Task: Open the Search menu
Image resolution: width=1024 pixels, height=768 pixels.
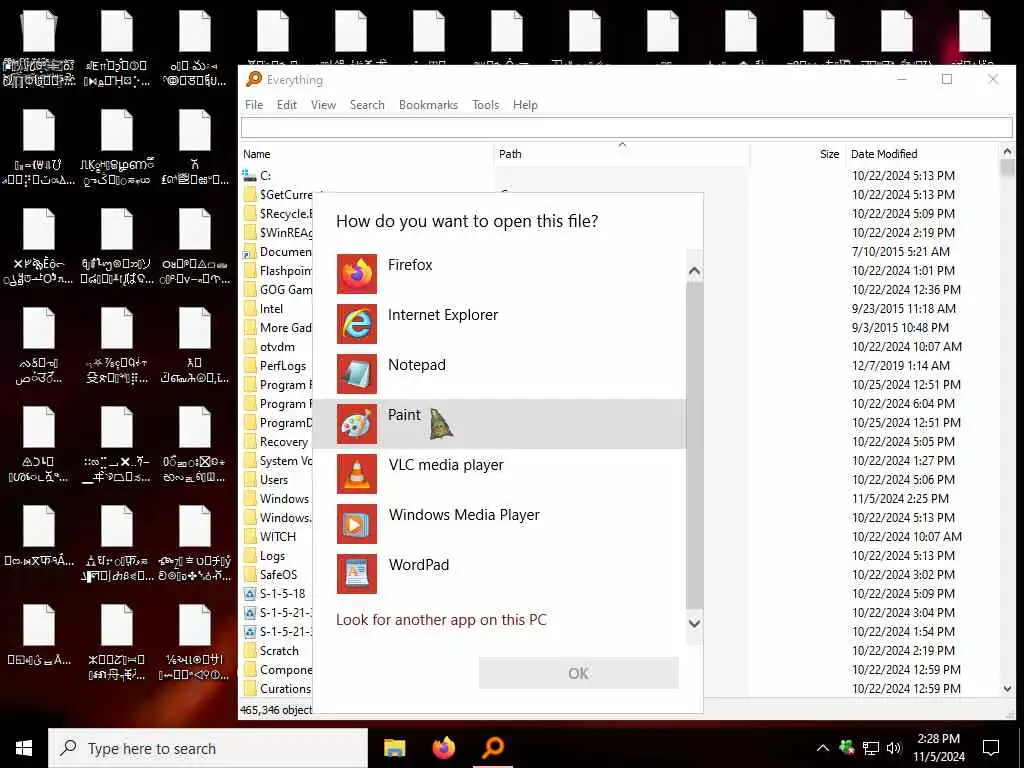Action: [x=367, y=104]
